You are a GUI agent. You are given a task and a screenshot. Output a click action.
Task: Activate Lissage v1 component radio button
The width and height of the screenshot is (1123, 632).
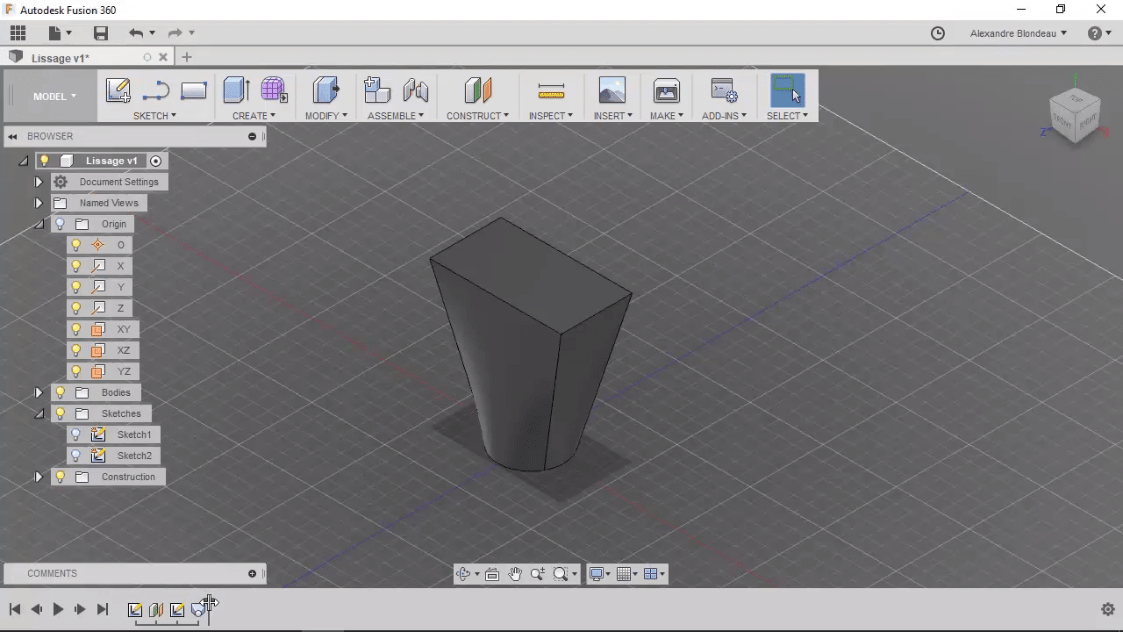(155, 161)
